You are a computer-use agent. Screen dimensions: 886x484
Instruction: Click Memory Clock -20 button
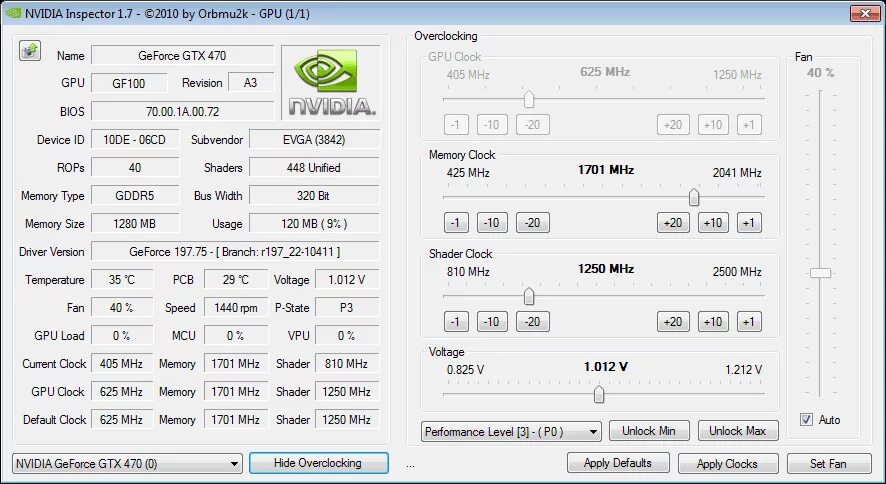click(532, 223)
